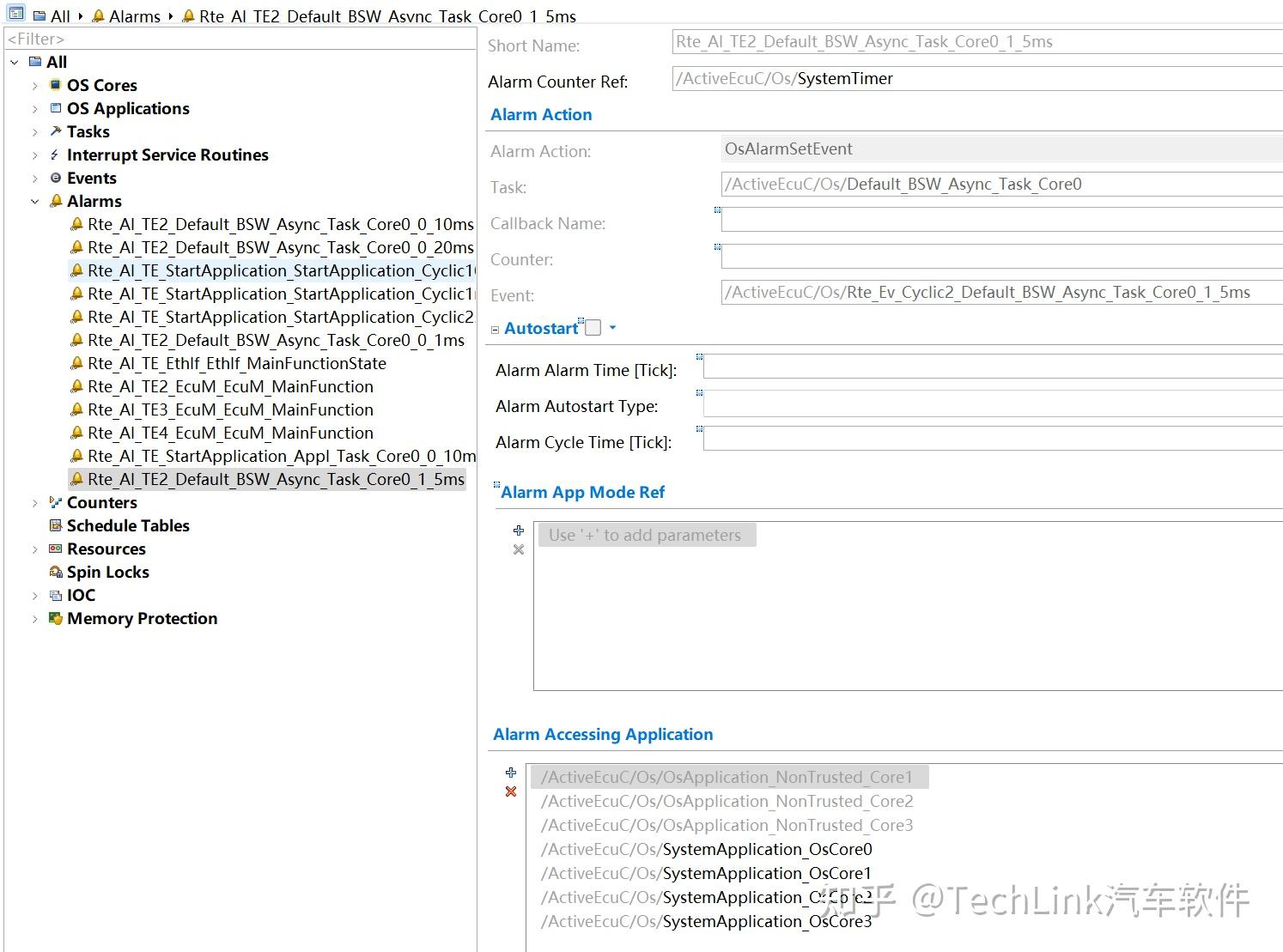Select Rte_Al_TE_StartApplication_Appl_Task_Core0_0_10m alarm

click(282, 456)
